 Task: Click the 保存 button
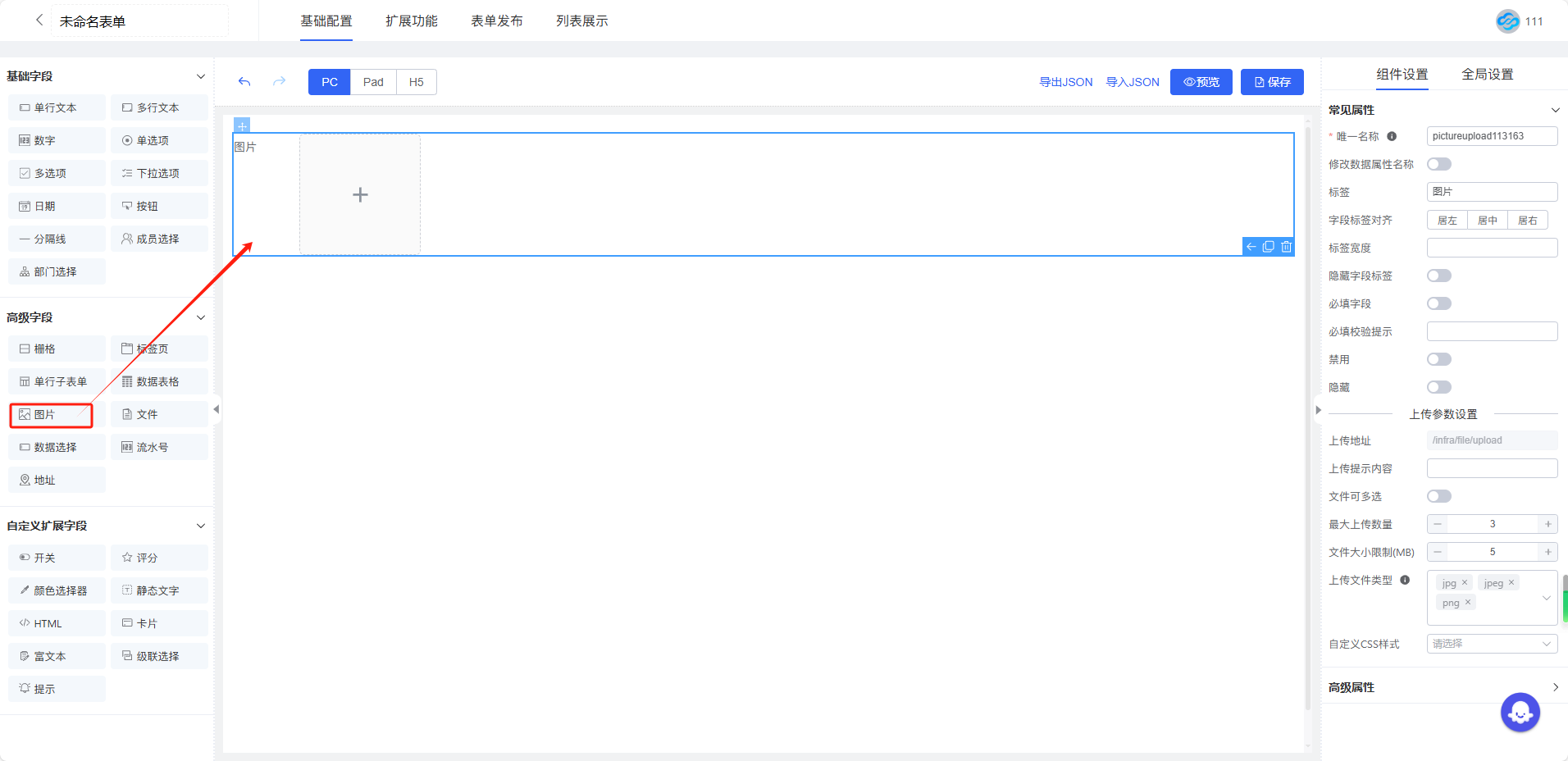[x=1272, y=82]
